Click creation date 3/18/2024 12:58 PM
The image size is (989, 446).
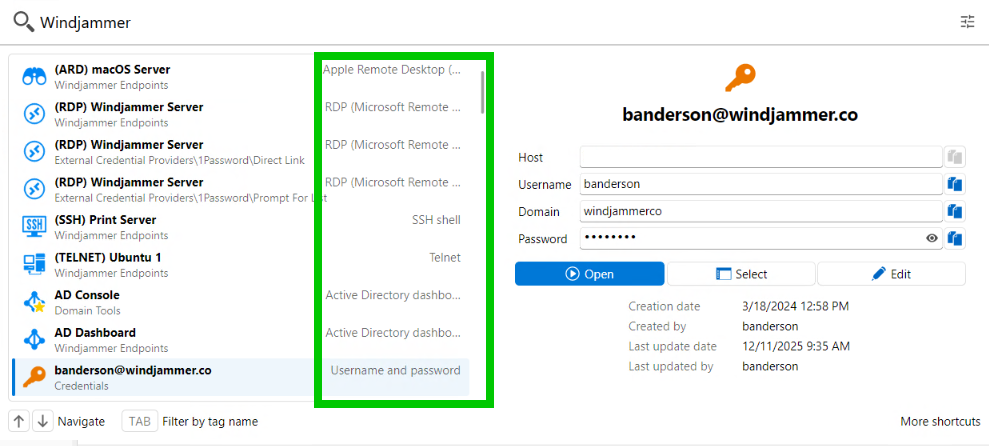tap(795, 307)
